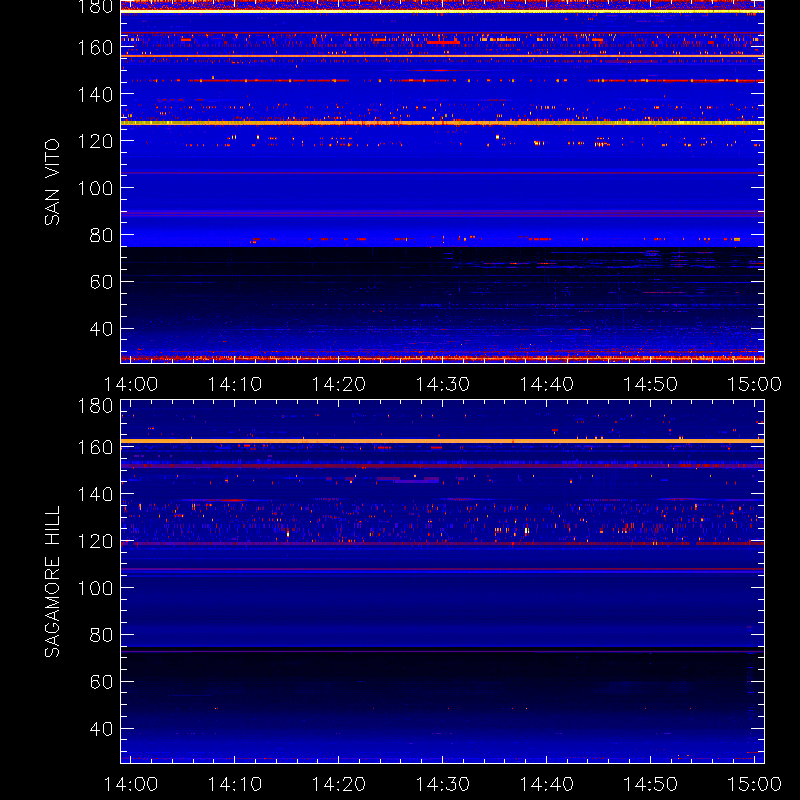The height and width of the screenshot is (800, 800).
Task: Select the 40 label on San Vito axis
Action: pos(101,329)
